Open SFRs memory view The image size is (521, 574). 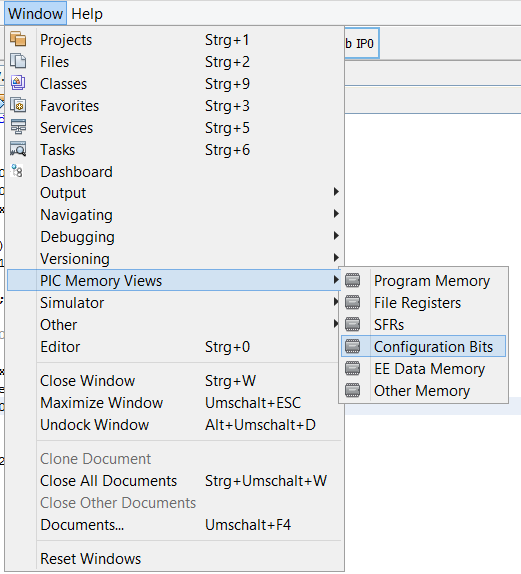pos(424,324)
